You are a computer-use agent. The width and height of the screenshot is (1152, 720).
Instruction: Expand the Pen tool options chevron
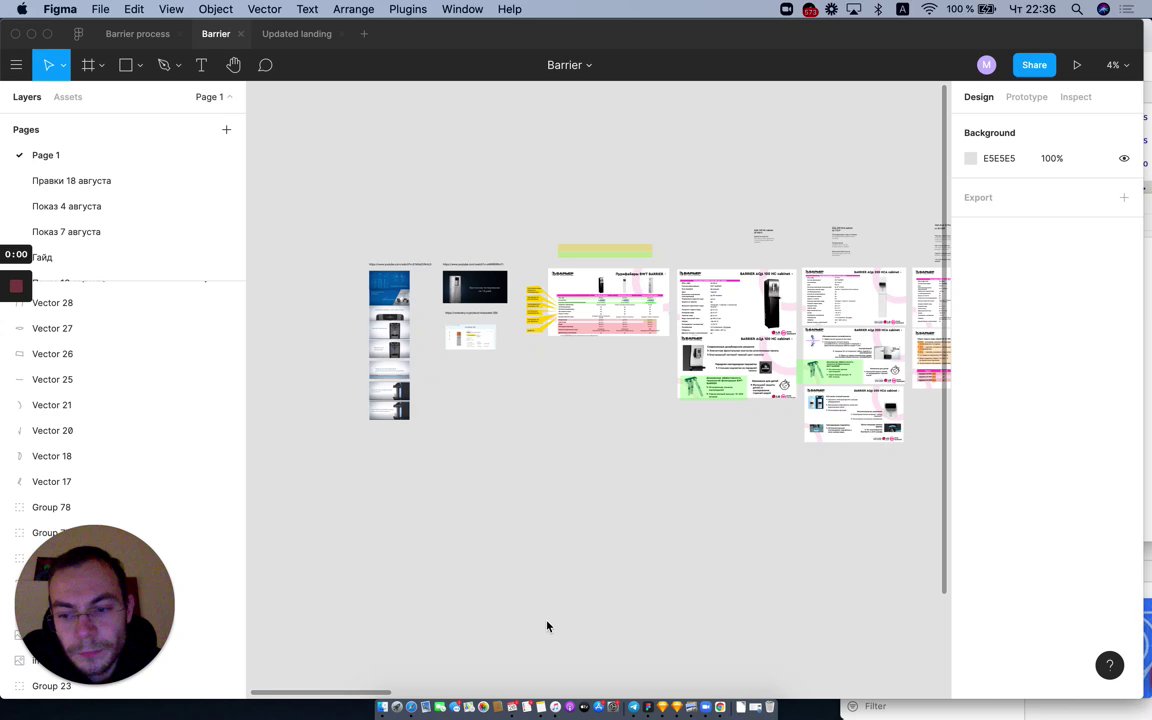pos(178,65)
